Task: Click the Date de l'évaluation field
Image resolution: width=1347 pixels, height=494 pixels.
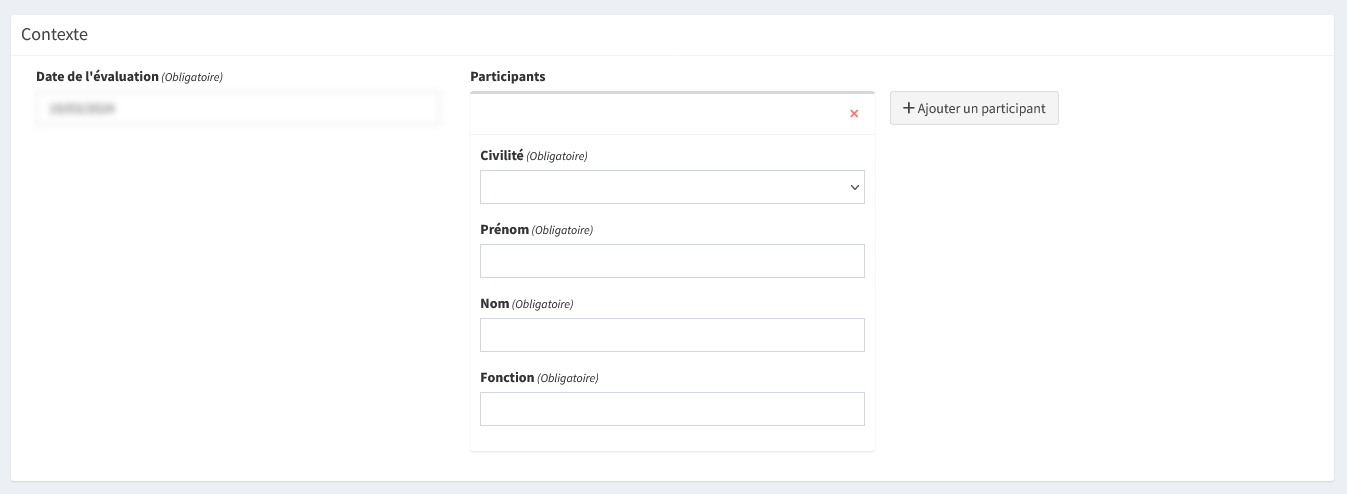Action: pos(238,109)
